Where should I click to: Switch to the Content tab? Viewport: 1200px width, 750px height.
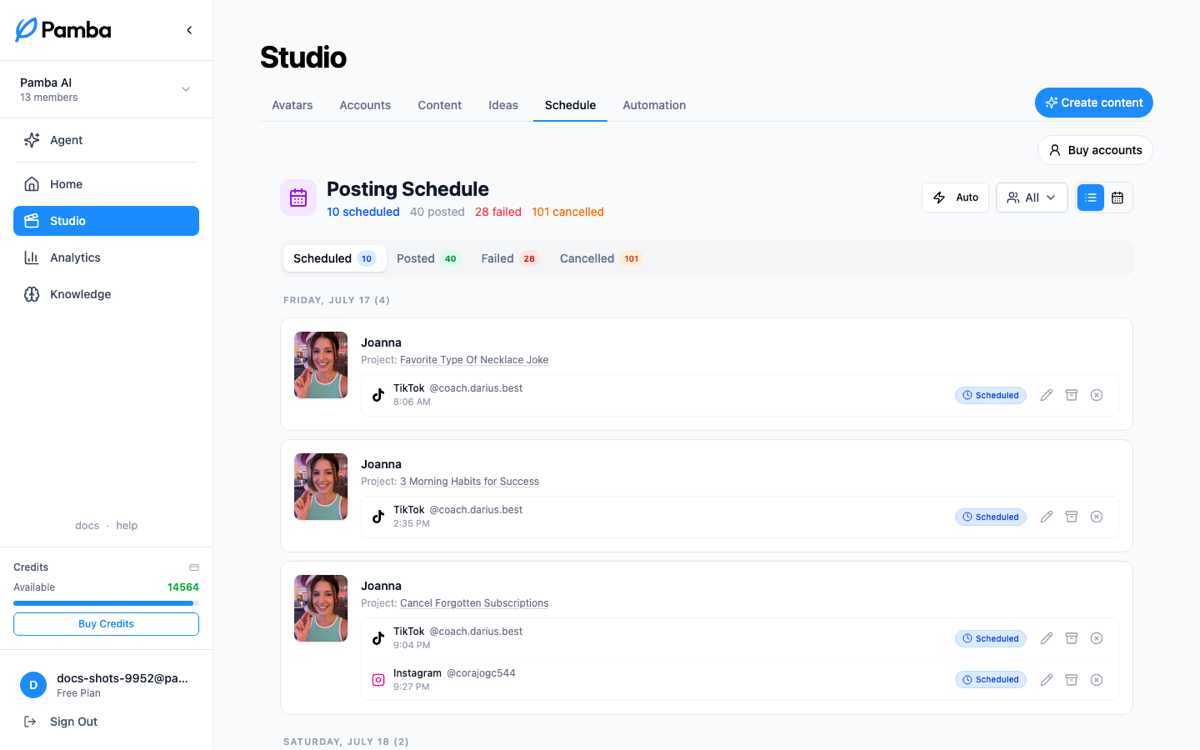coord(440,105)
